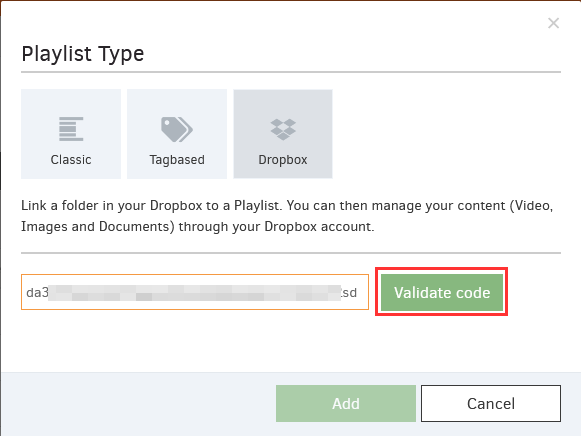Pick the Dropbox logo icon
The image size is (581, 436).
283,129
